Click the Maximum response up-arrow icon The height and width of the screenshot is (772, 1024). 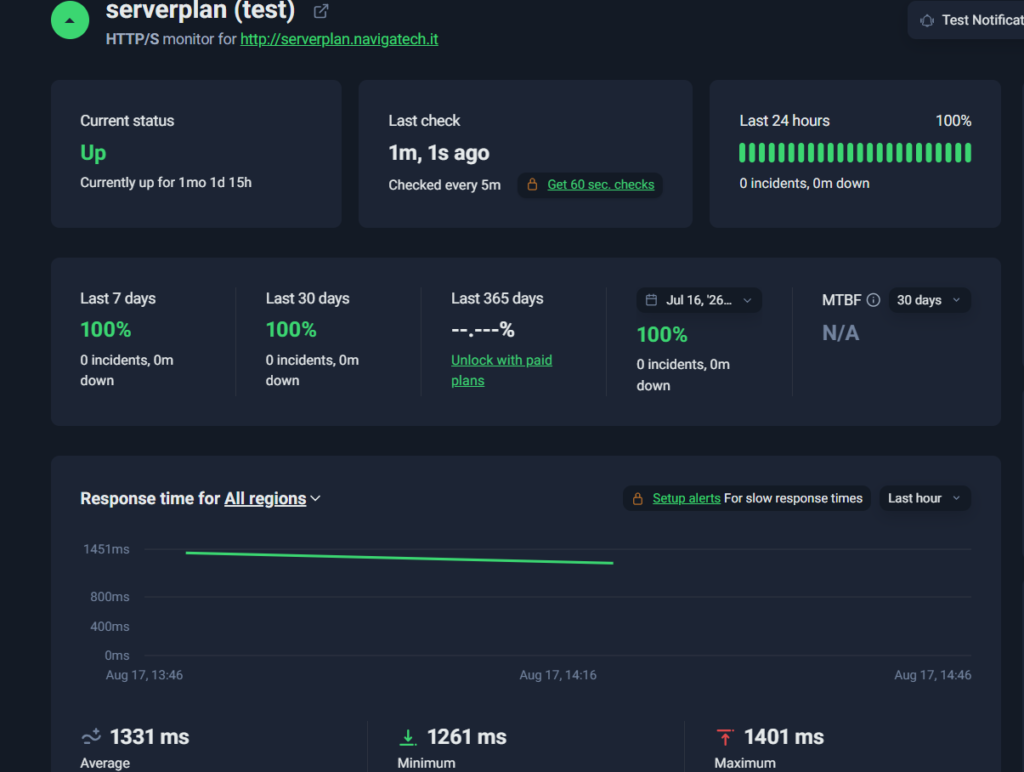(725, 737)
